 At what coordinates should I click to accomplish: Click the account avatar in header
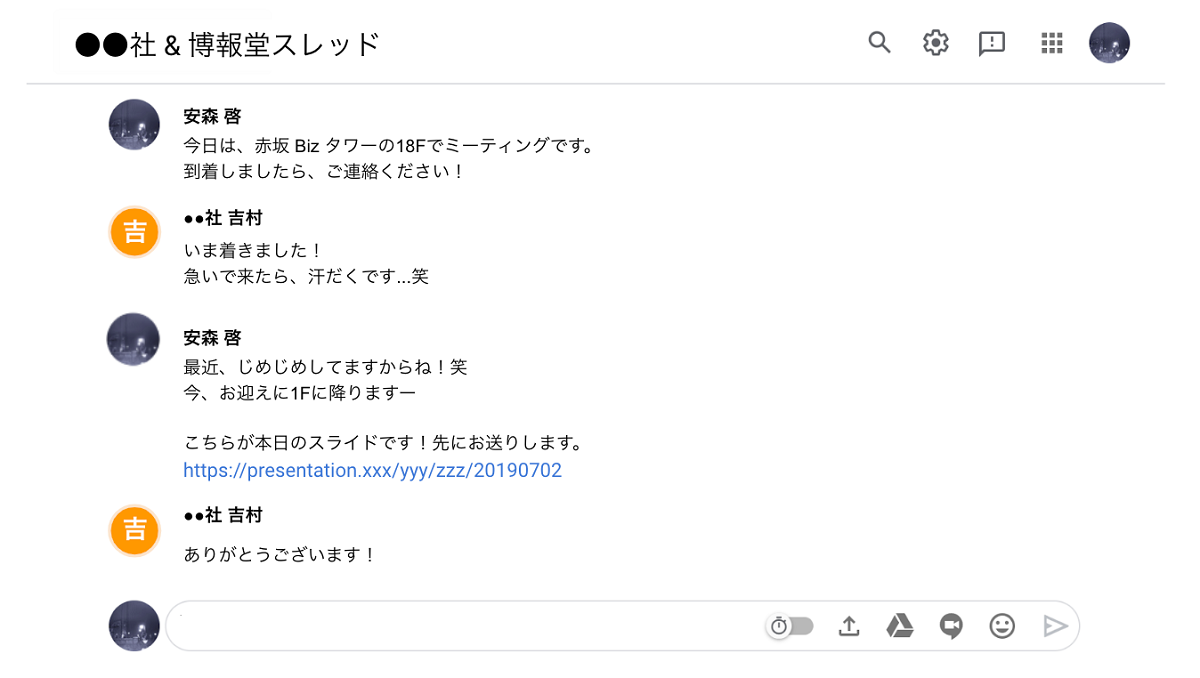point(1109,43)
